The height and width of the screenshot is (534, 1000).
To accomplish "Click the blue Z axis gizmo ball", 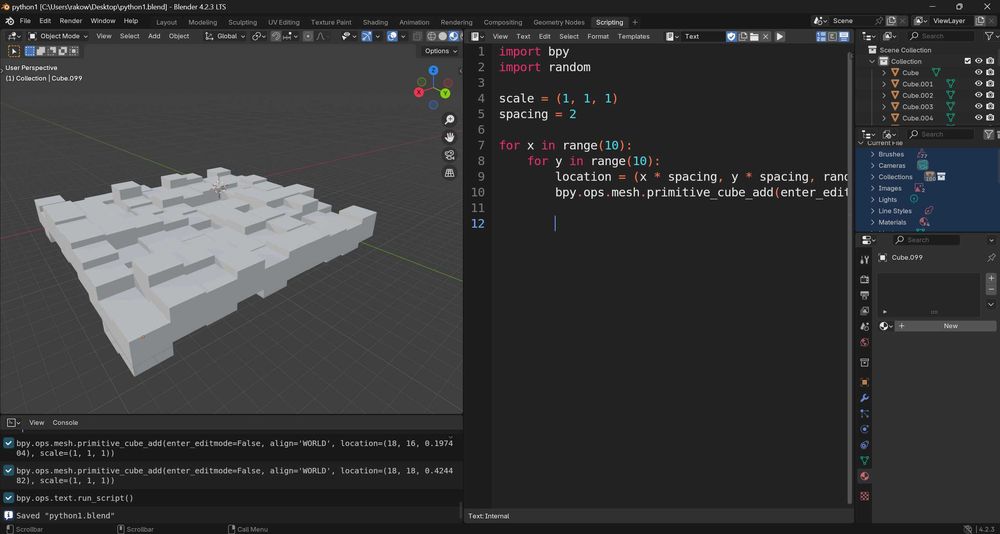I will [x=433, y=70].
